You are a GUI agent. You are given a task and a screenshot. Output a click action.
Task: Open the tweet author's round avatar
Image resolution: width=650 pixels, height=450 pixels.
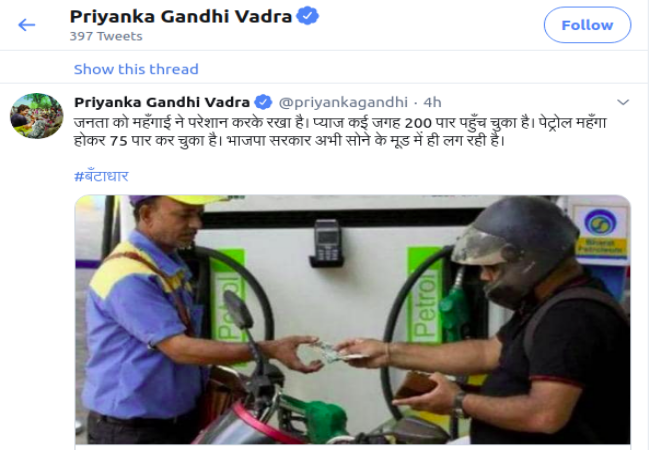[x=37, y=116]
